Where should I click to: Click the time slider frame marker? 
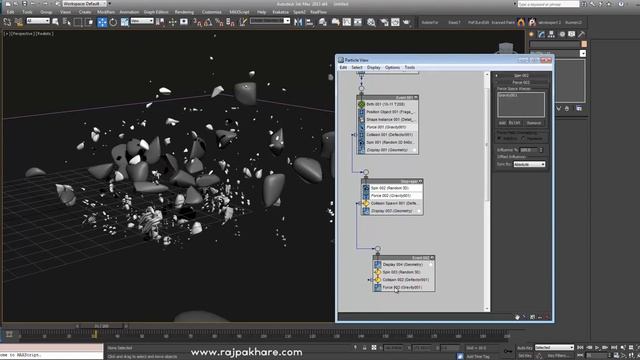(94, 335)
